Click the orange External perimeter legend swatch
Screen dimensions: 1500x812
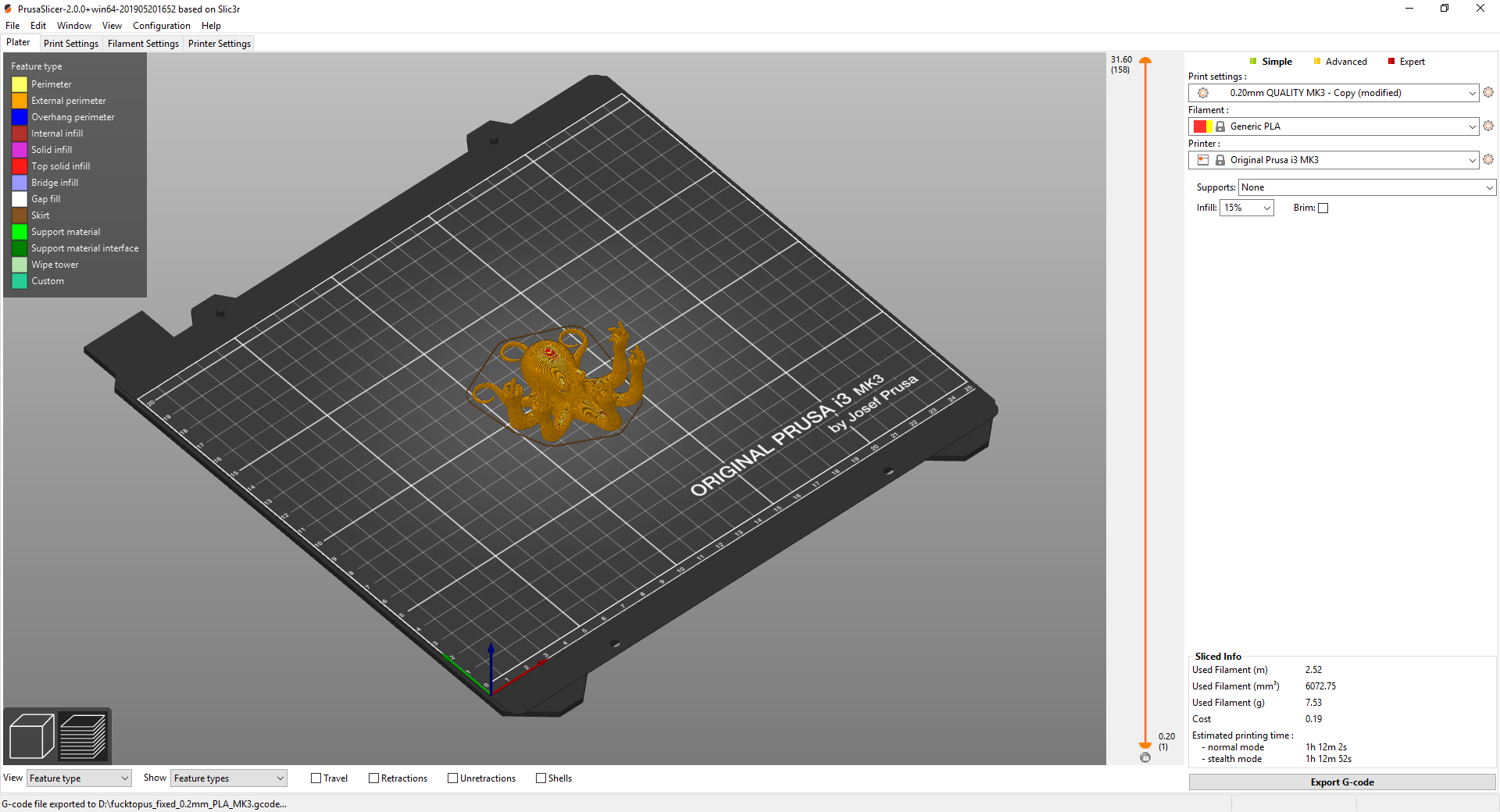click(x=20, y=101)
